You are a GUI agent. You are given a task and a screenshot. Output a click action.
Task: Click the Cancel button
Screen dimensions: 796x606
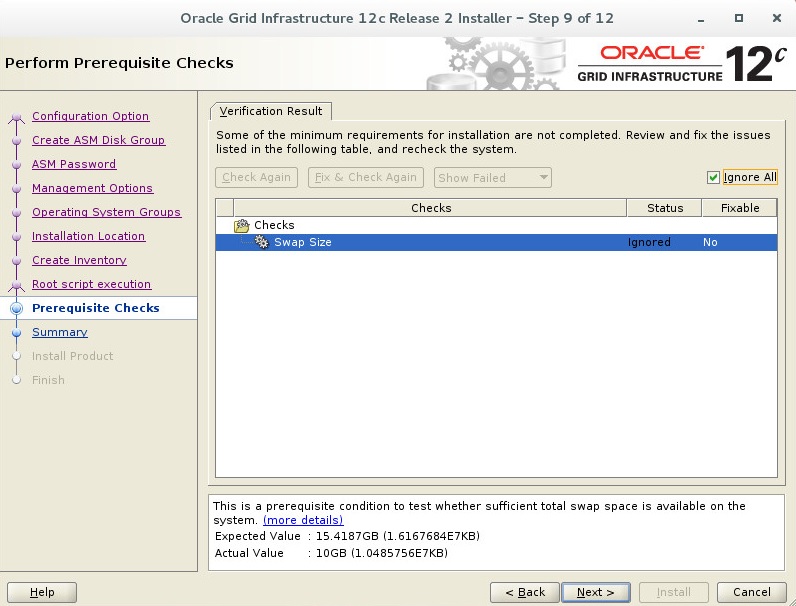point(752,592)
